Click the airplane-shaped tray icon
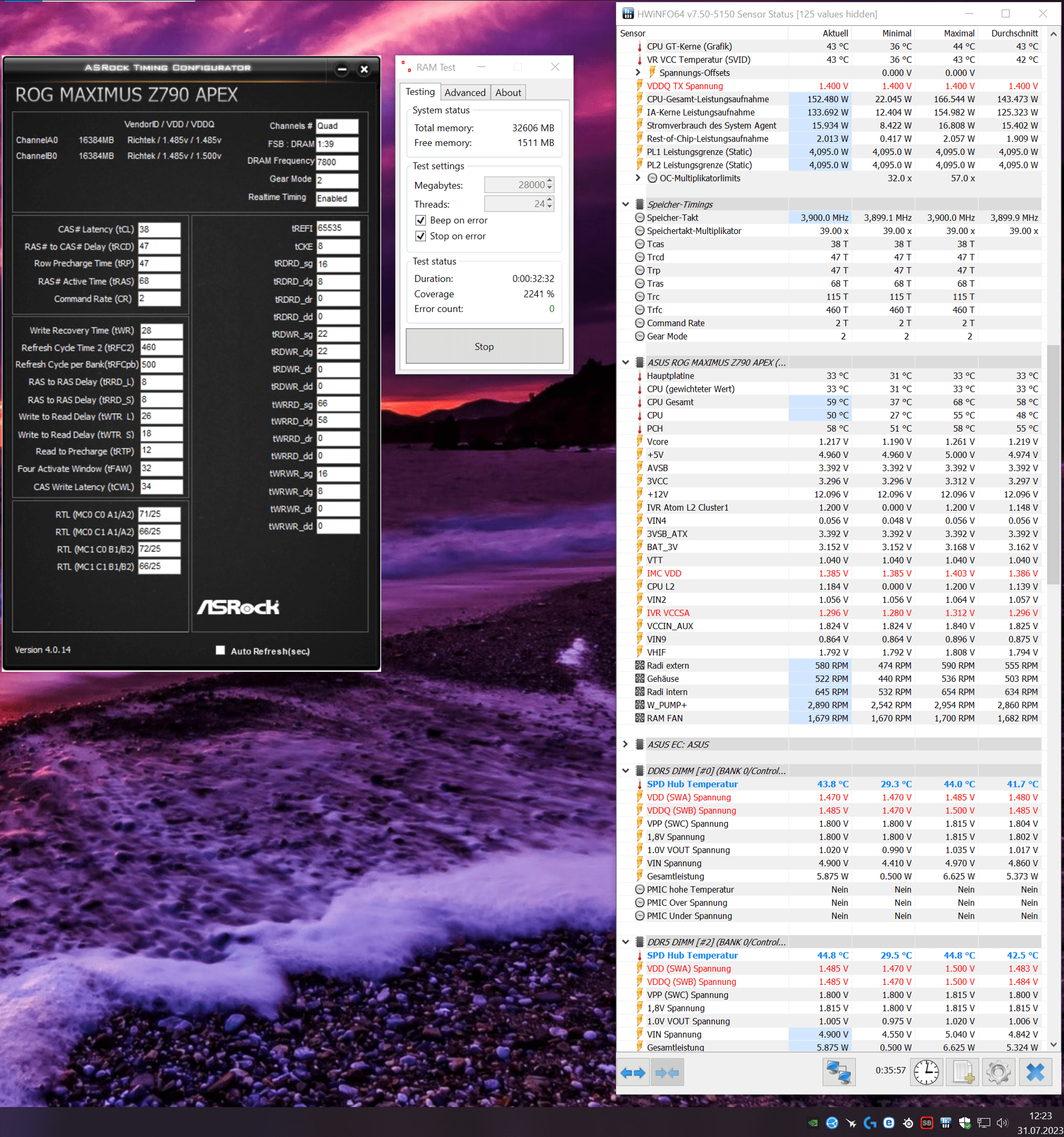The width and height of the screenshot is (1064, 1137). click(x=851, y=1123)
